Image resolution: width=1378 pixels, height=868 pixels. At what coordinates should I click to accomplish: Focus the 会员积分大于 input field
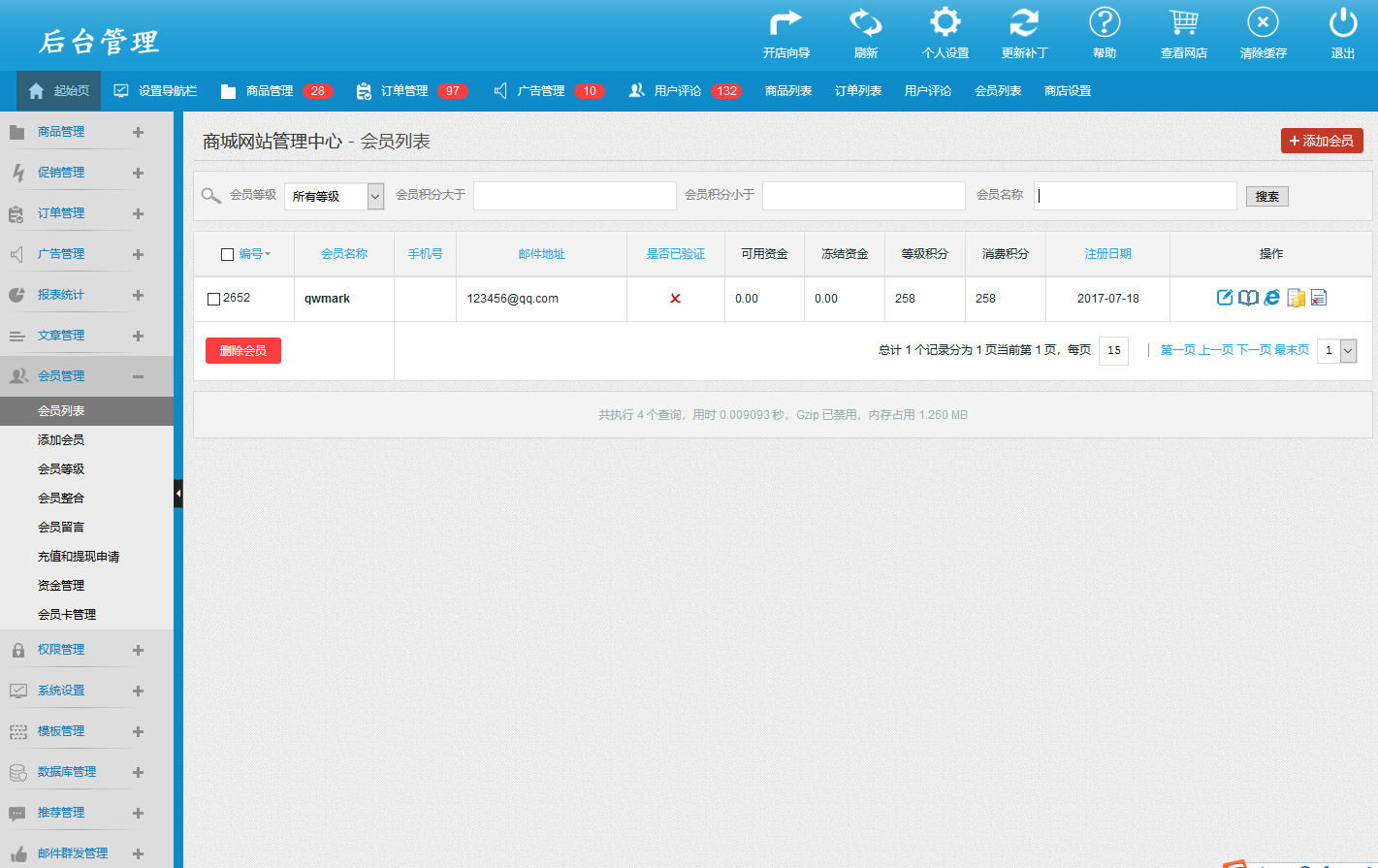coord(575,196)
